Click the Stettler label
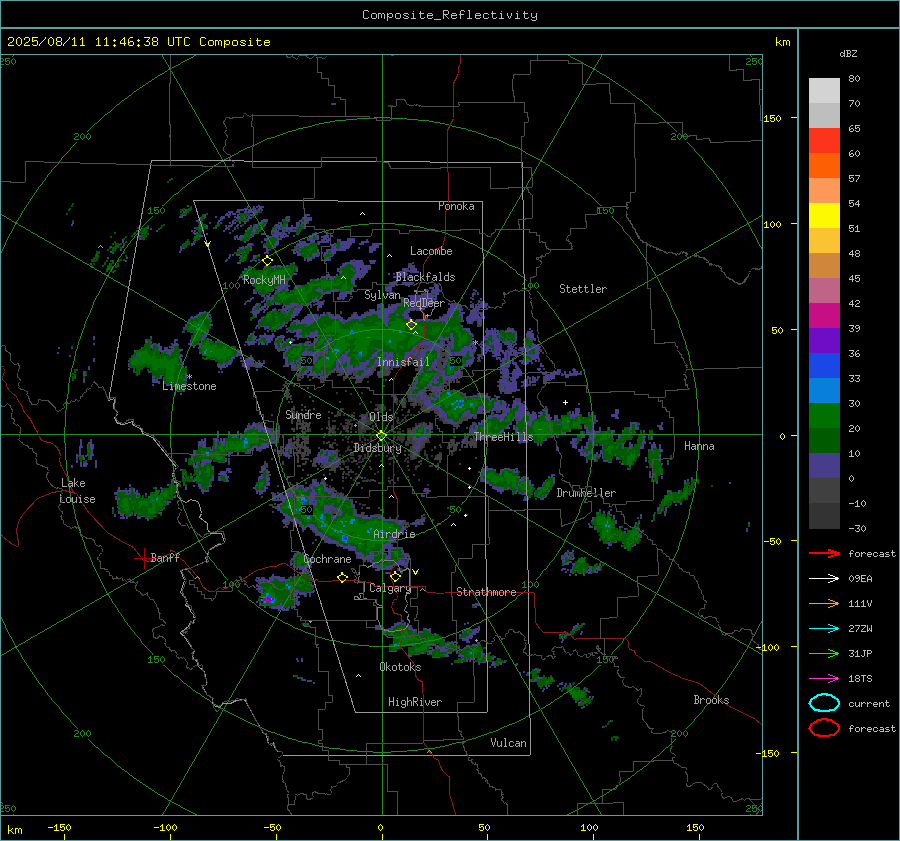Screen dimensions: 900x841 point(583,289)
